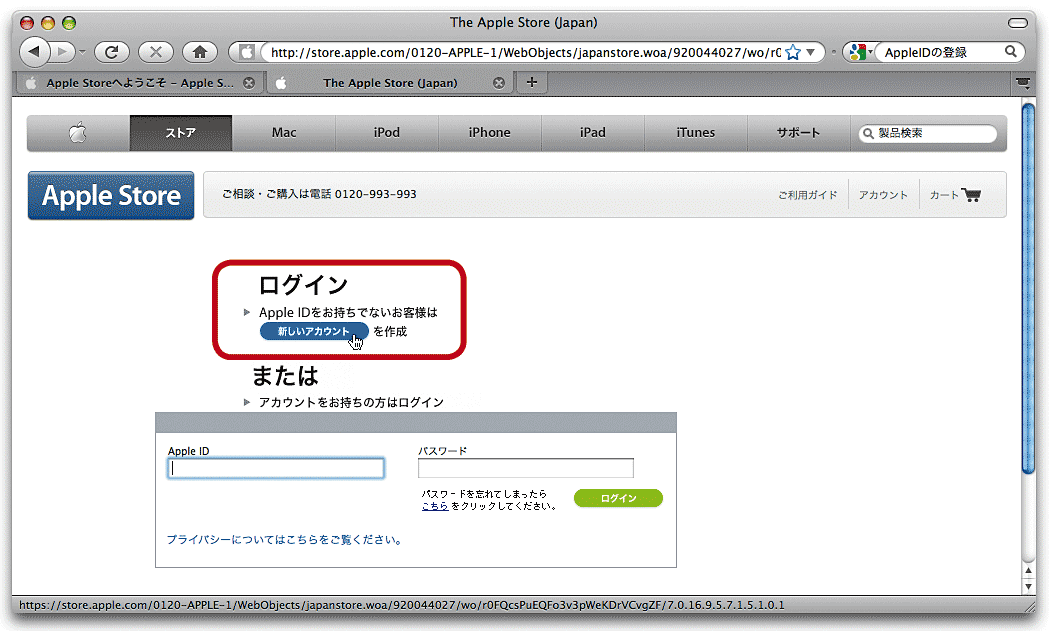Bookmark this page with the star icon

pos(793,52)
